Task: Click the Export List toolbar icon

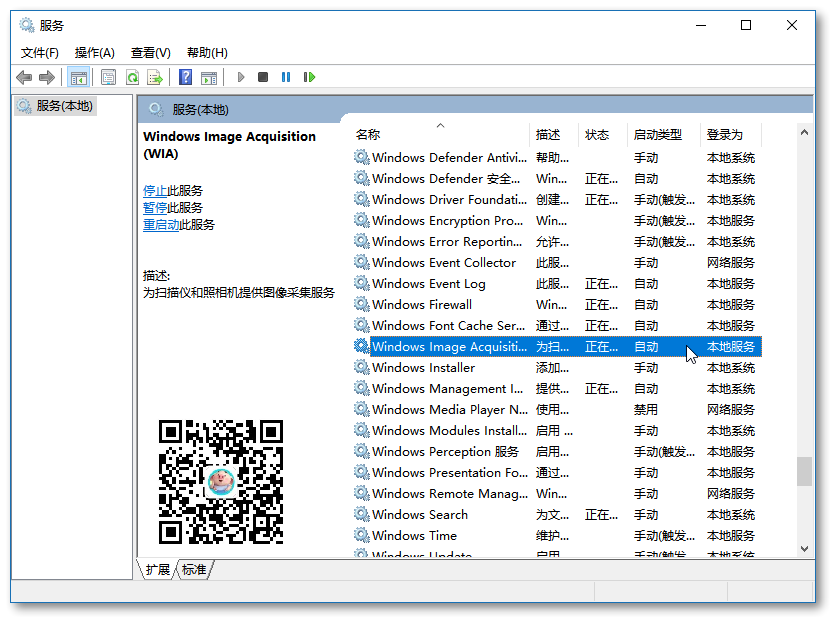Action: click(155, 77)
